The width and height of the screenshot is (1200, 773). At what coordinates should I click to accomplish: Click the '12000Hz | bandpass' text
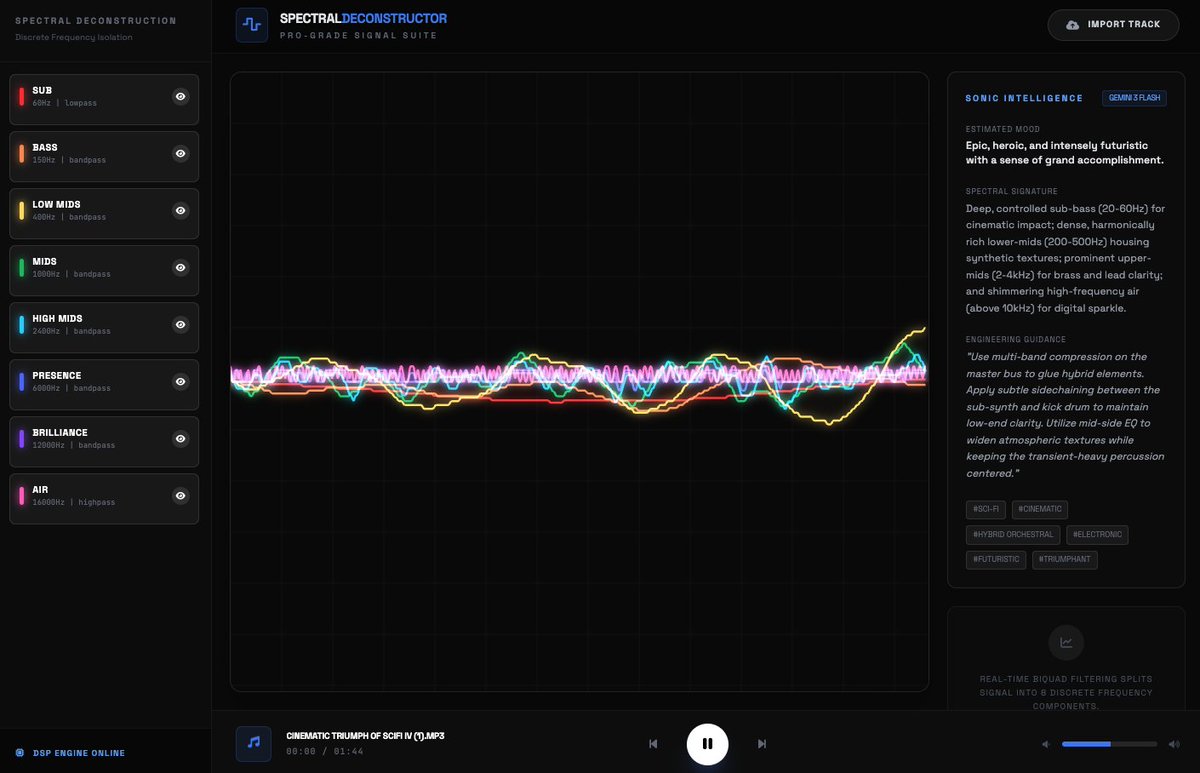72,445
